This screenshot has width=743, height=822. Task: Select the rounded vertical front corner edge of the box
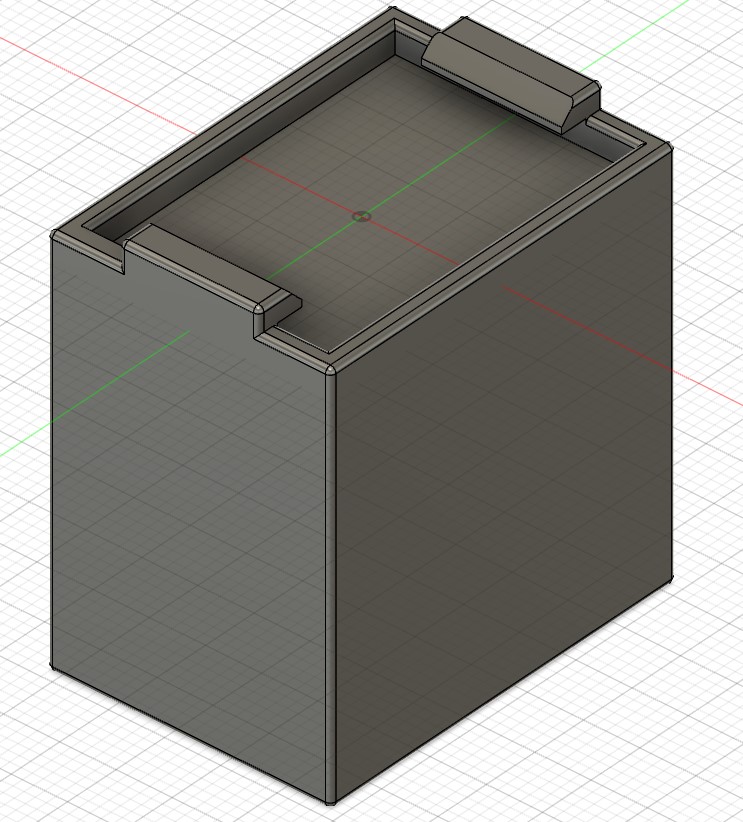(x=330, y=585)
